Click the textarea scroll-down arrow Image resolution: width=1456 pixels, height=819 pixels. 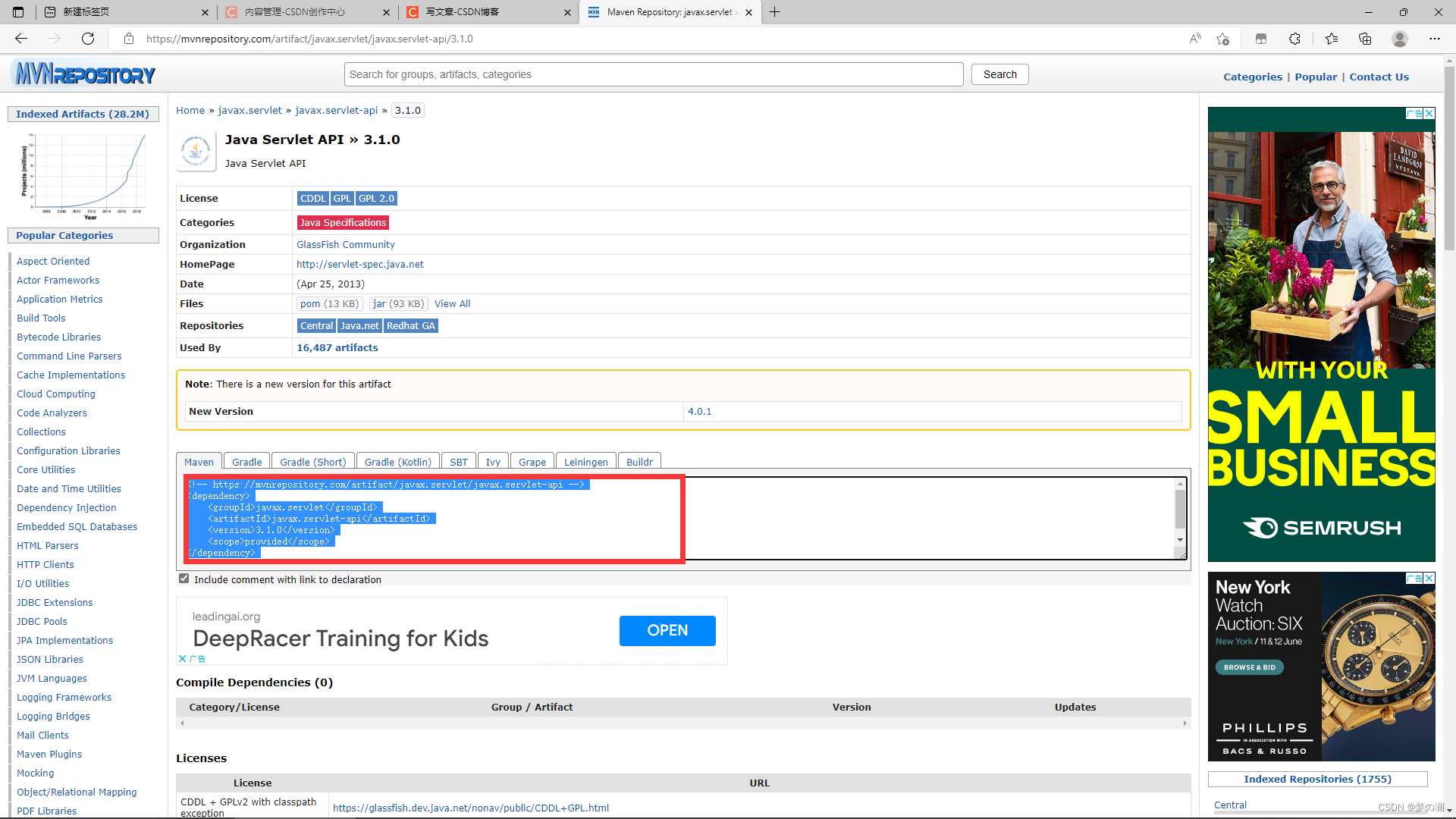[1180, 540]
